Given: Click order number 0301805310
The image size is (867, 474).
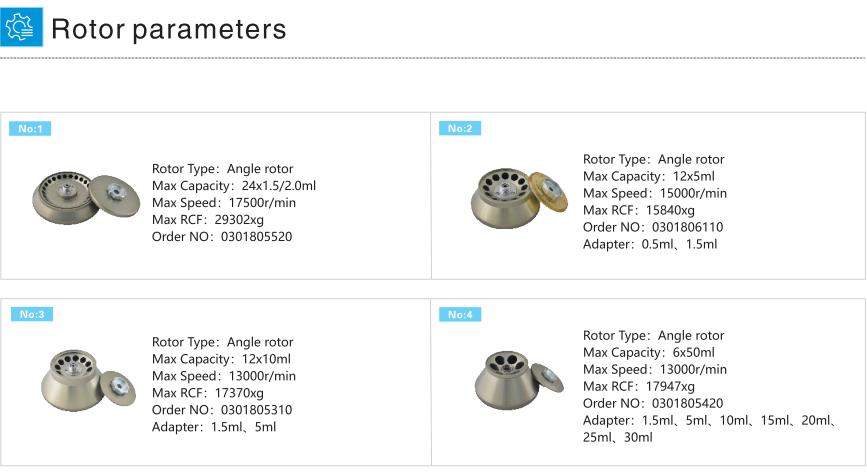Looking at the screenshot, I should point(222,410).
